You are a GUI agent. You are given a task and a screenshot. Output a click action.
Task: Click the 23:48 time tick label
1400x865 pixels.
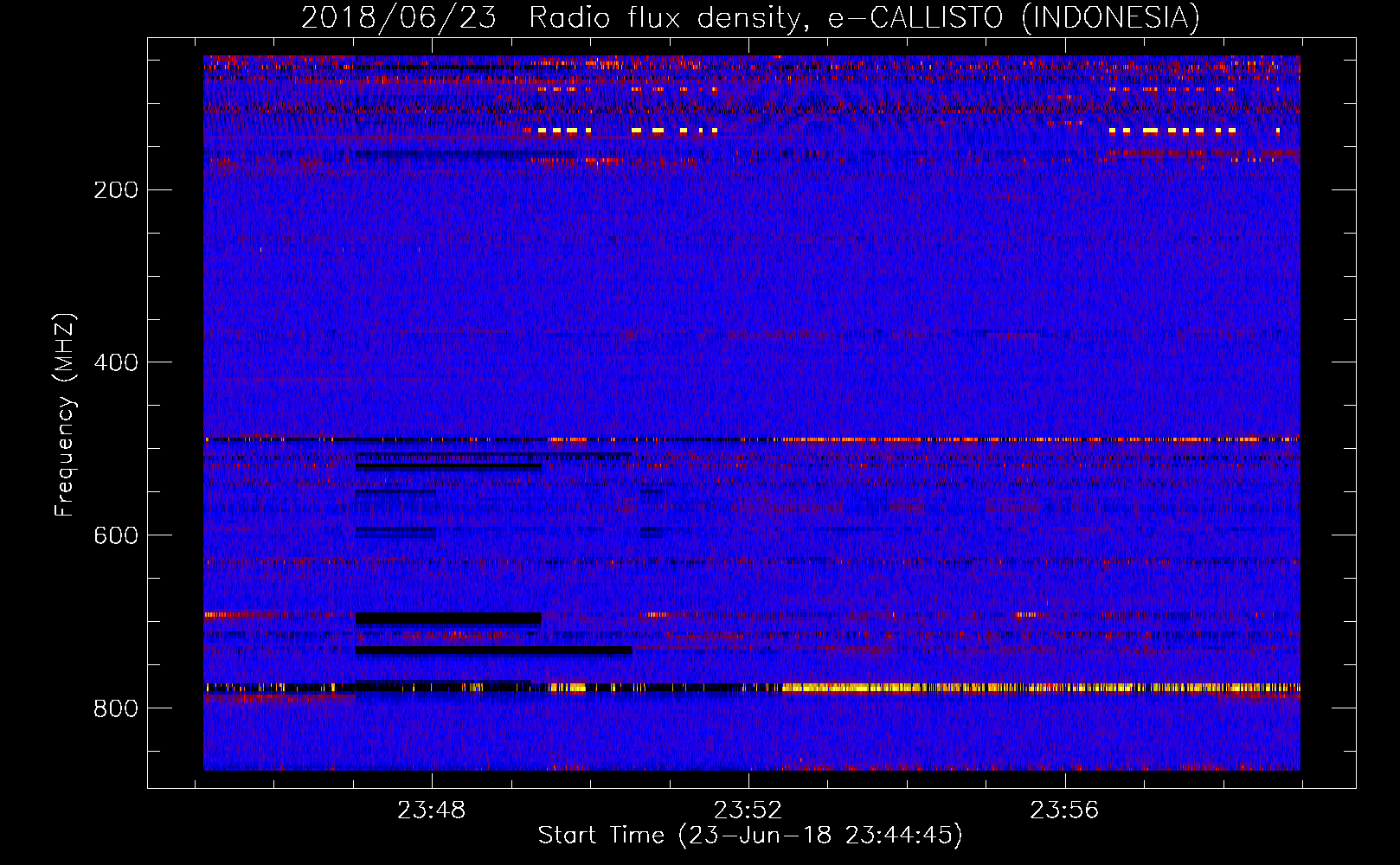(x=431, y=810)
